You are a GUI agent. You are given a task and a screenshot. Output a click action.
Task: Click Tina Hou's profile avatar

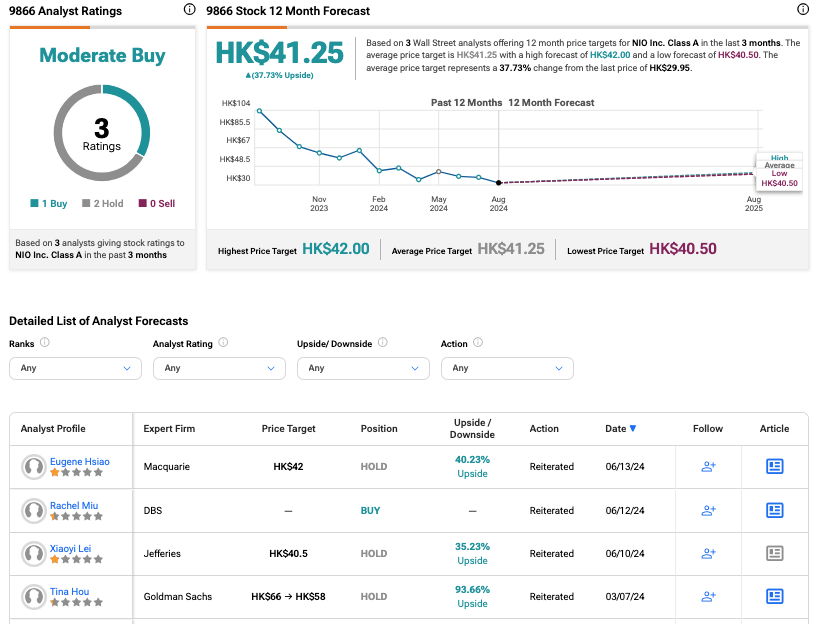click(34, 597)
